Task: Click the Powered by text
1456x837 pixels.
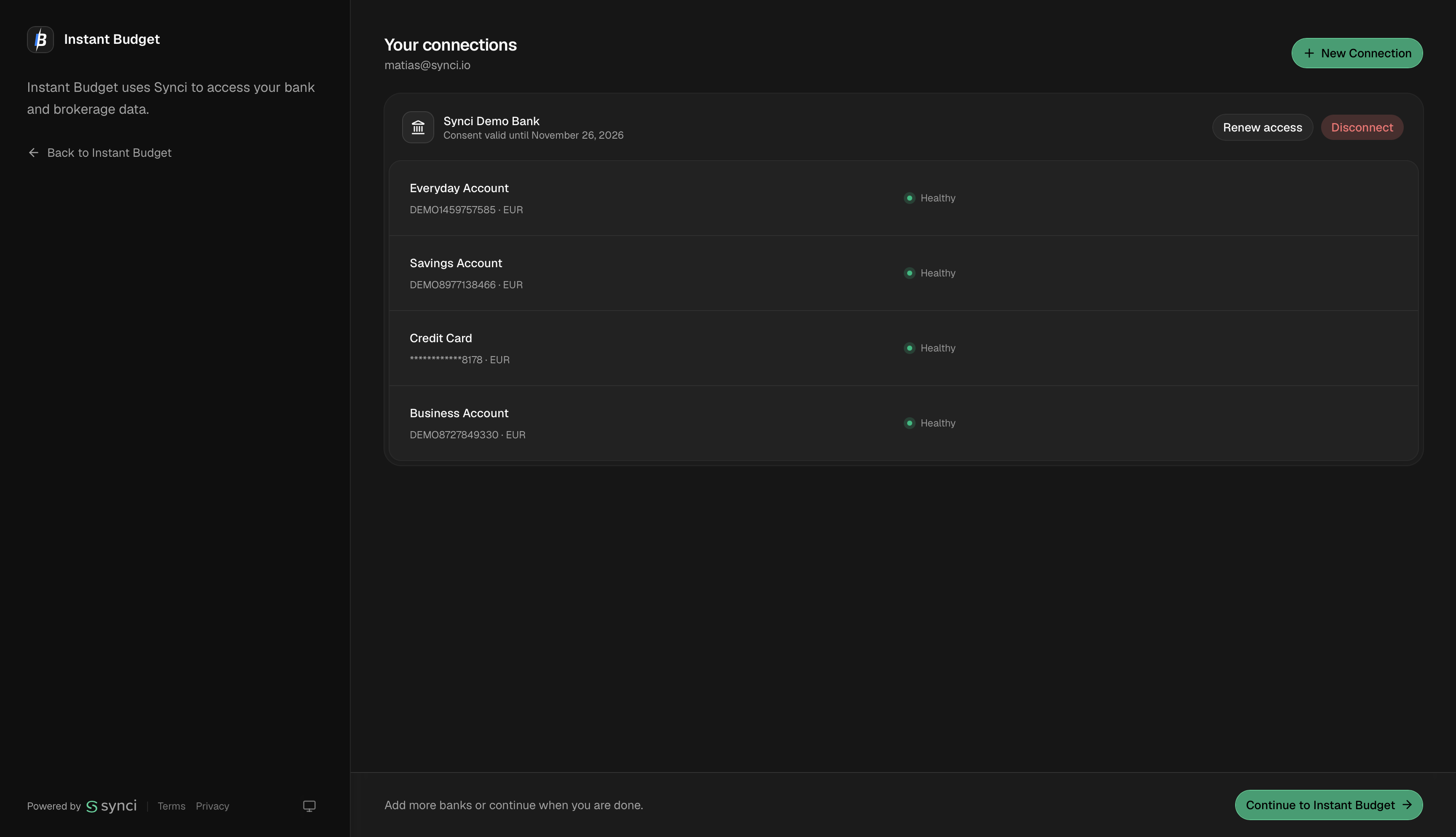Action: pyautogui.click(x=54, y=806)
